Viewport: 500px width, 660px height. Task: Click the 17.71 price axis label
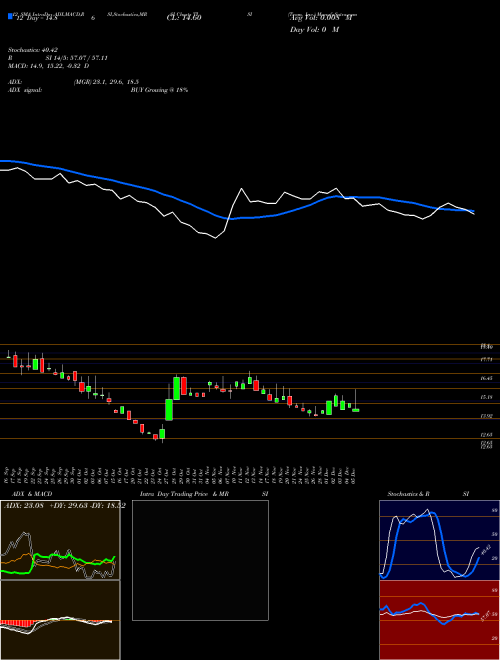(487, 359)
